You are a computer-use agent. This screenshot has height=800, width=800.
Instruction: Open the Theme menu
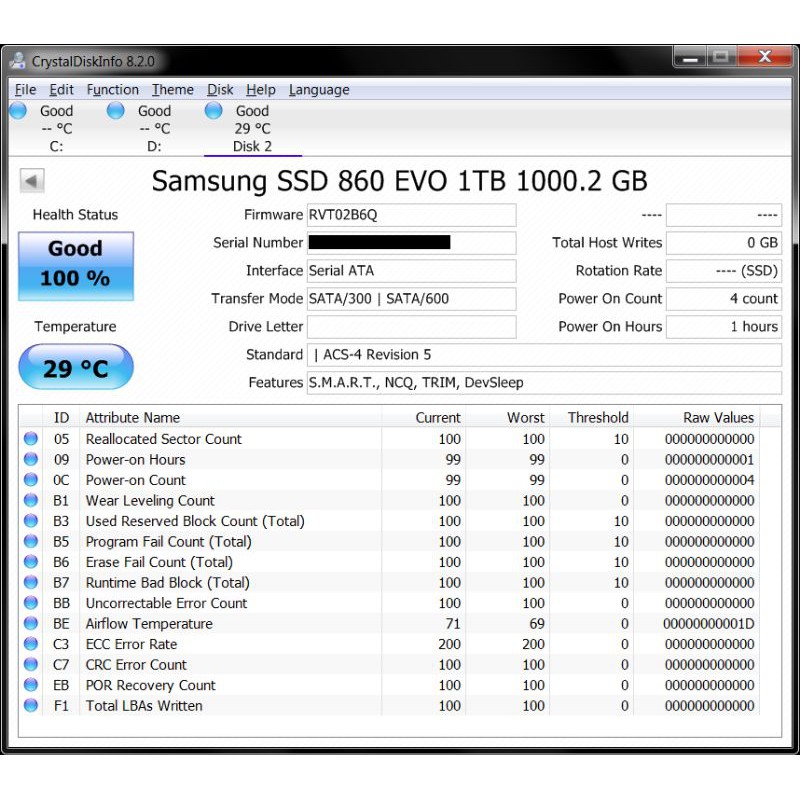pyautogui.click(x=172, y=90)
